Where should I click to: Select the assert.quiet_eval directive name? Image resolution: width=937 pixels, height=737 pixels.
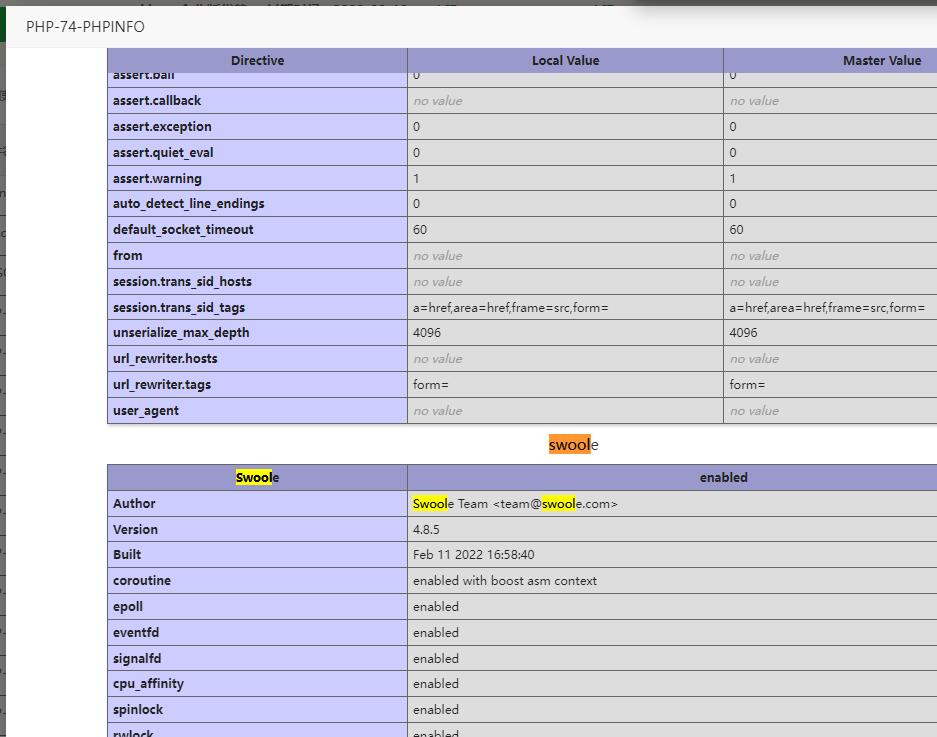[x=163, y=152]
